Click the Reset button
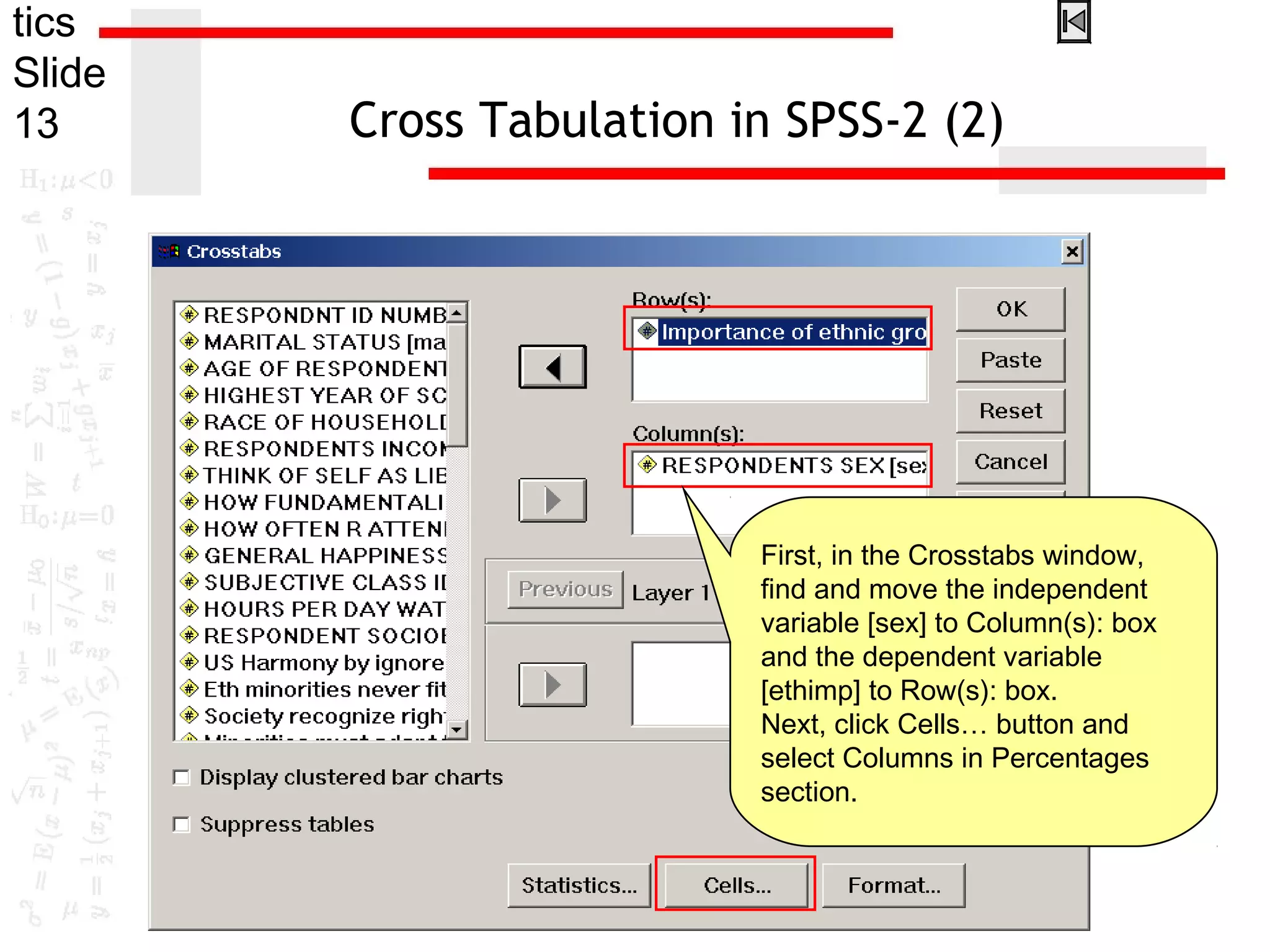The width and height of the screenshot is (1270, 952). [1011, 411]
